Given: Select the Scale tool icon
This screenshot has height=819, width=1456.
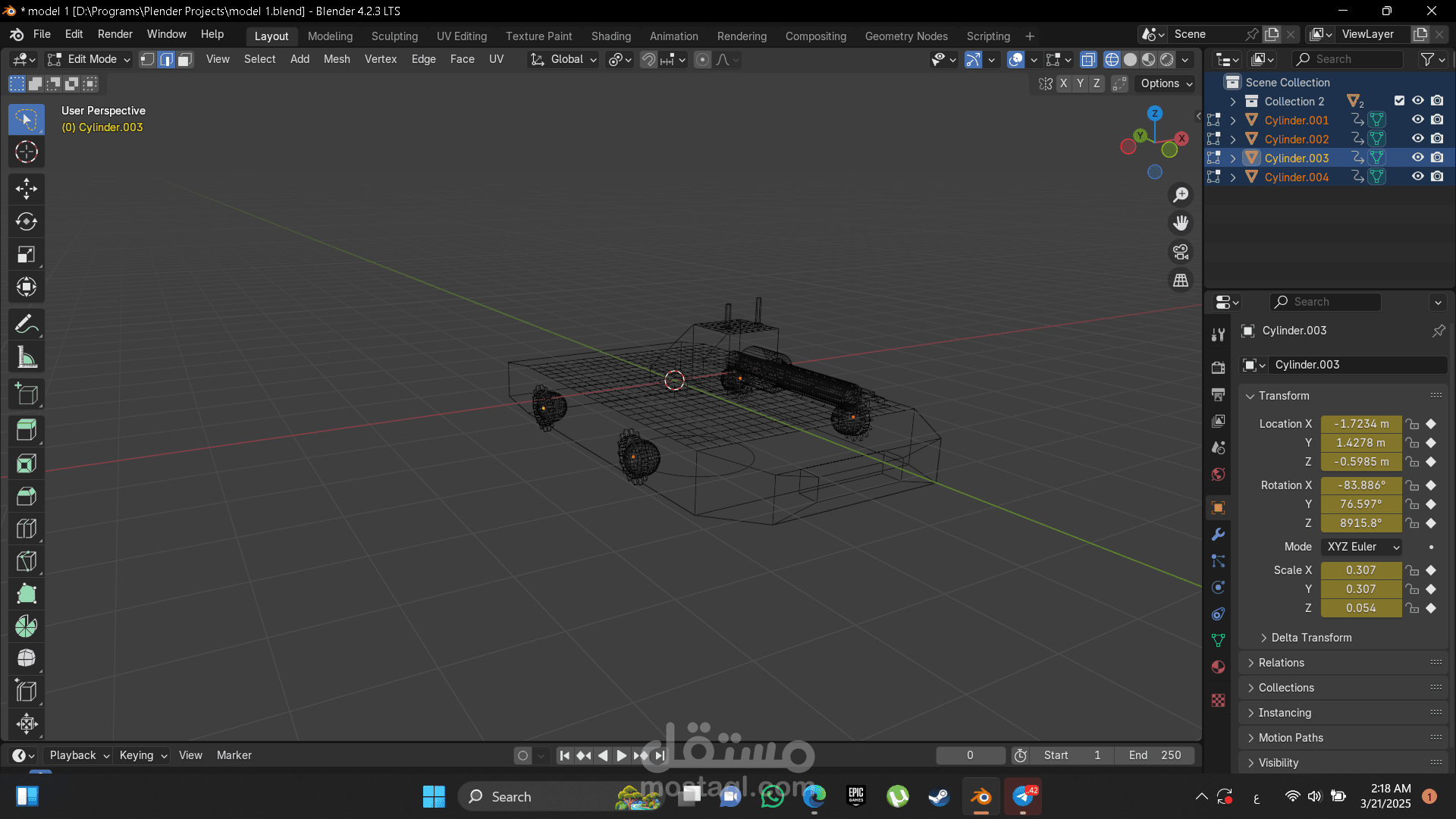Looking at the screenshot, I should (27, 254).
